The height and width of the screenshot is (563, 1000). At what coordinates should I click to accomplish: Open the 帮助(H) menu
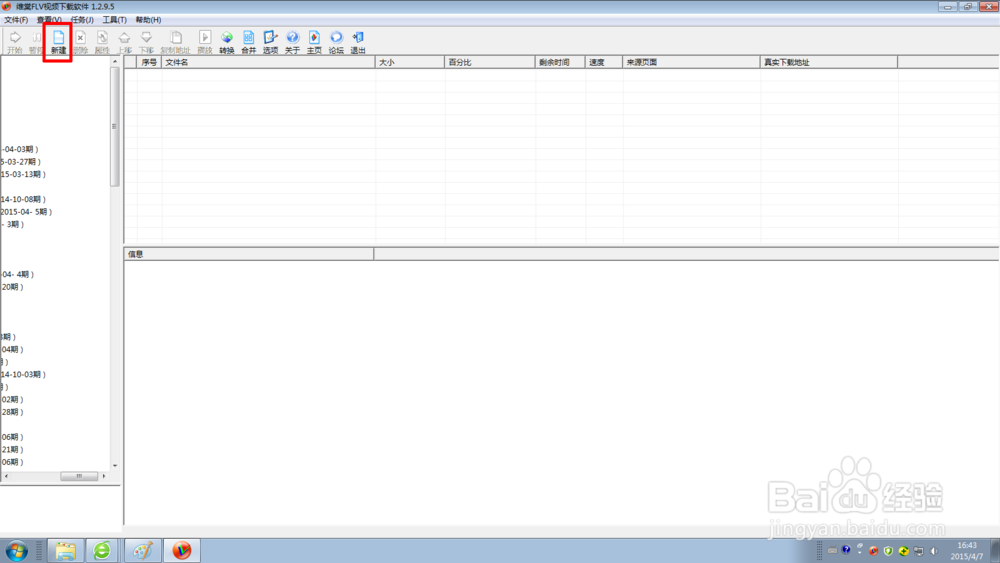tap(148, 20)
